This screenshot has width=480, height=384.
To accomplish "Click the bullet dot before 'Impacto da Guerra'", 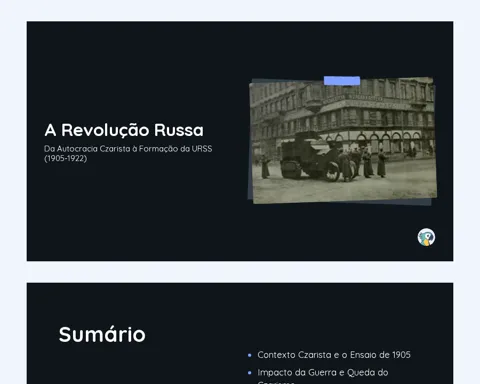I will tap(250, 373).
